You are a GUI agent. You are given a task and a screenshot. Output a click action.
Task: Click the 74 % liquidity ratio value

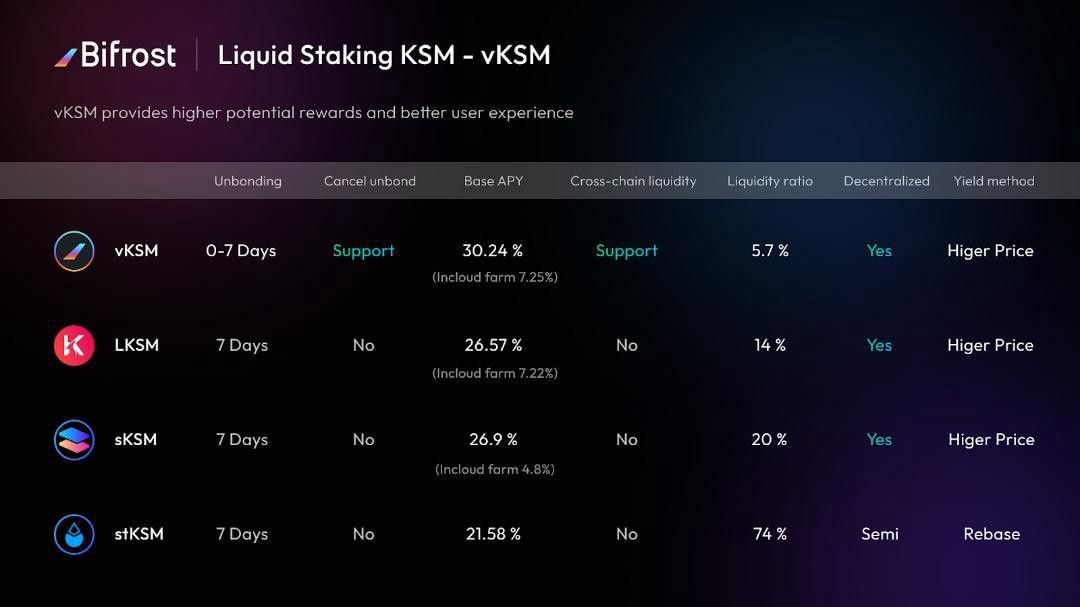coord(769,534)
